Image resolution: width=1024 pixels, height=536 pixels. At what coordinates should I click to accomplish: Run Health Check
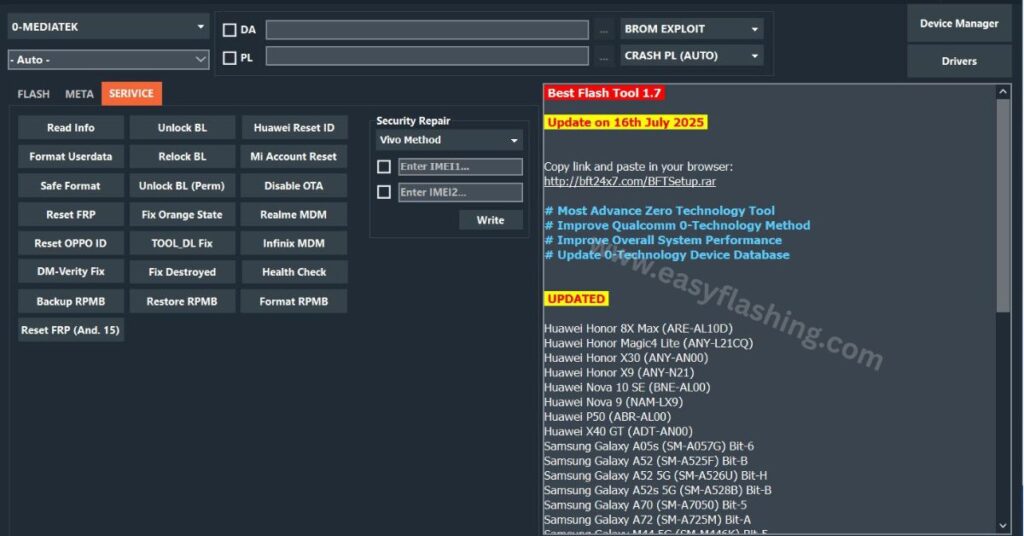point(294,272)
